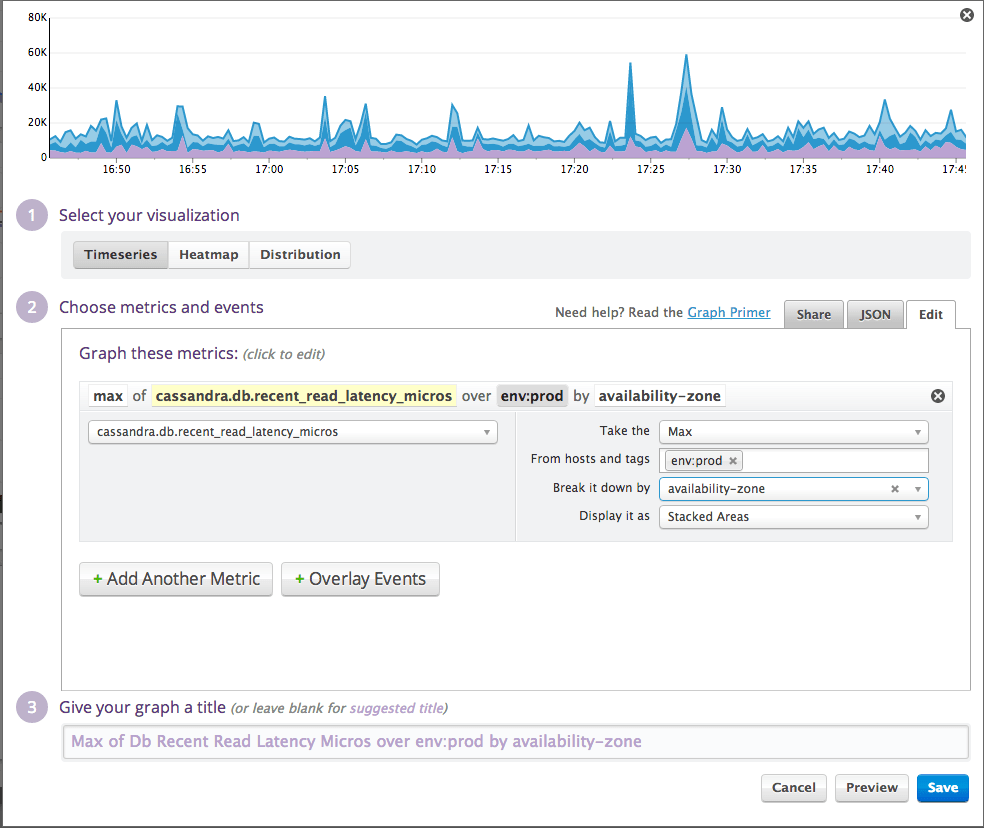Open the Graph Primer link
The width and height of the screenshot is (984, 828).
click(728, 312)
